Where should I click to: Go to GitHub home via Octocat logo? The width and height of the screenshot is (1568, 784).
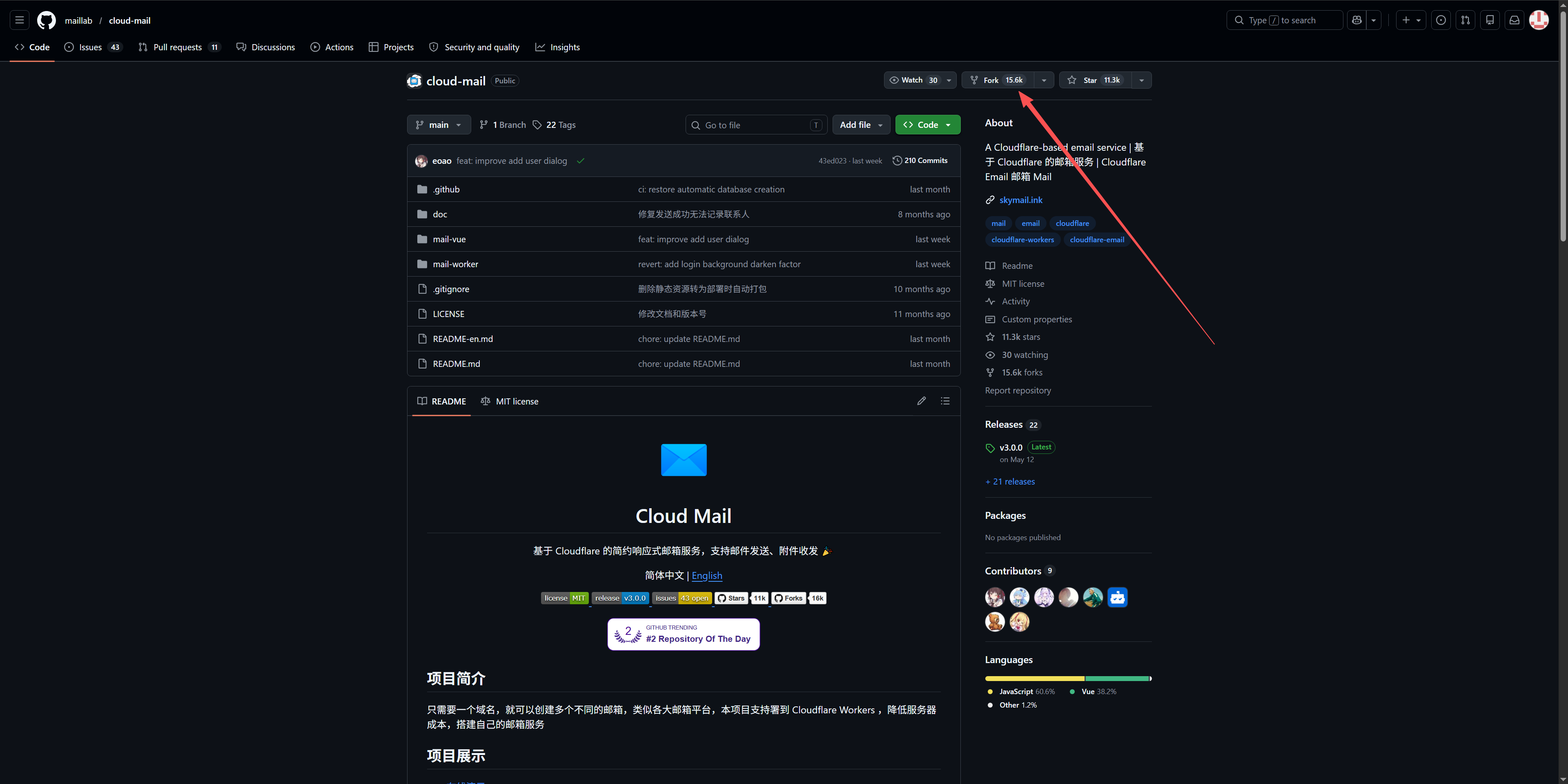coord(46,20)
